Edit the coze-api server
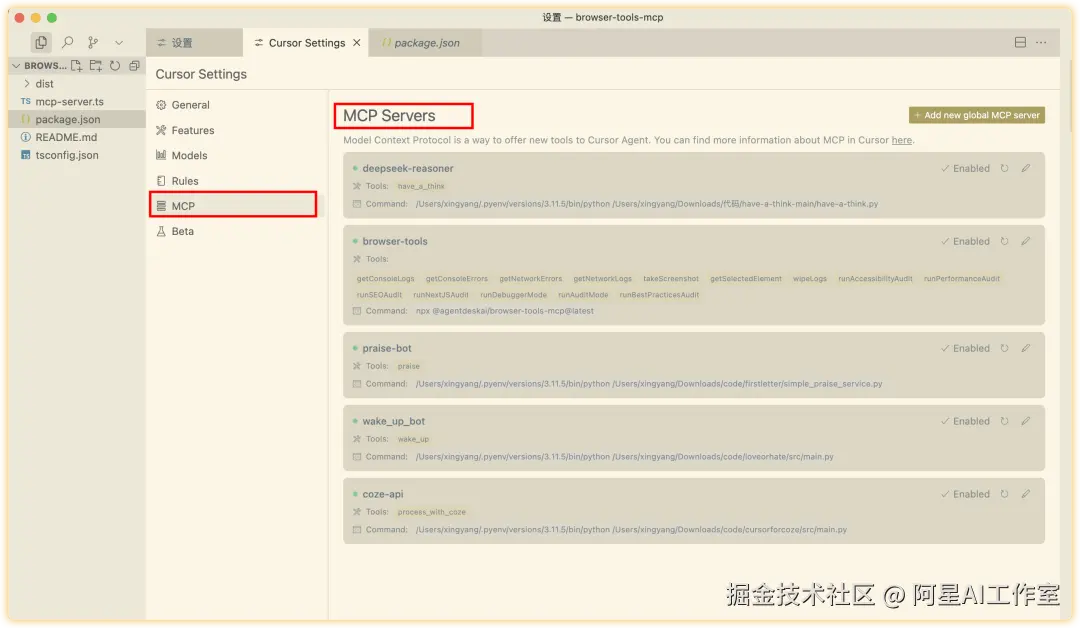The height and width of the screenshot is (628, 1080). [x=1026, y=494]
